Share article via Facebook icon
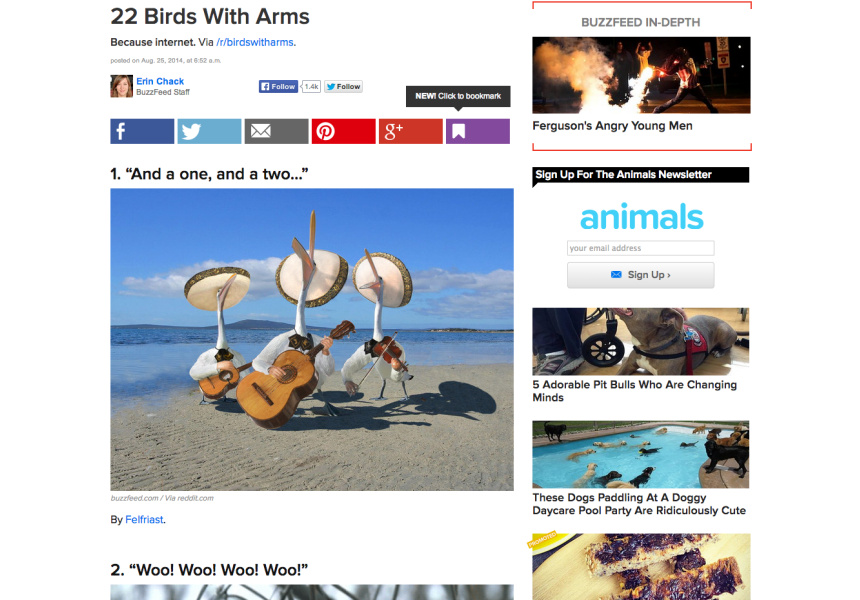Image resolution: width=860 pixels, height=600 pixels. (x=142, y=132)
